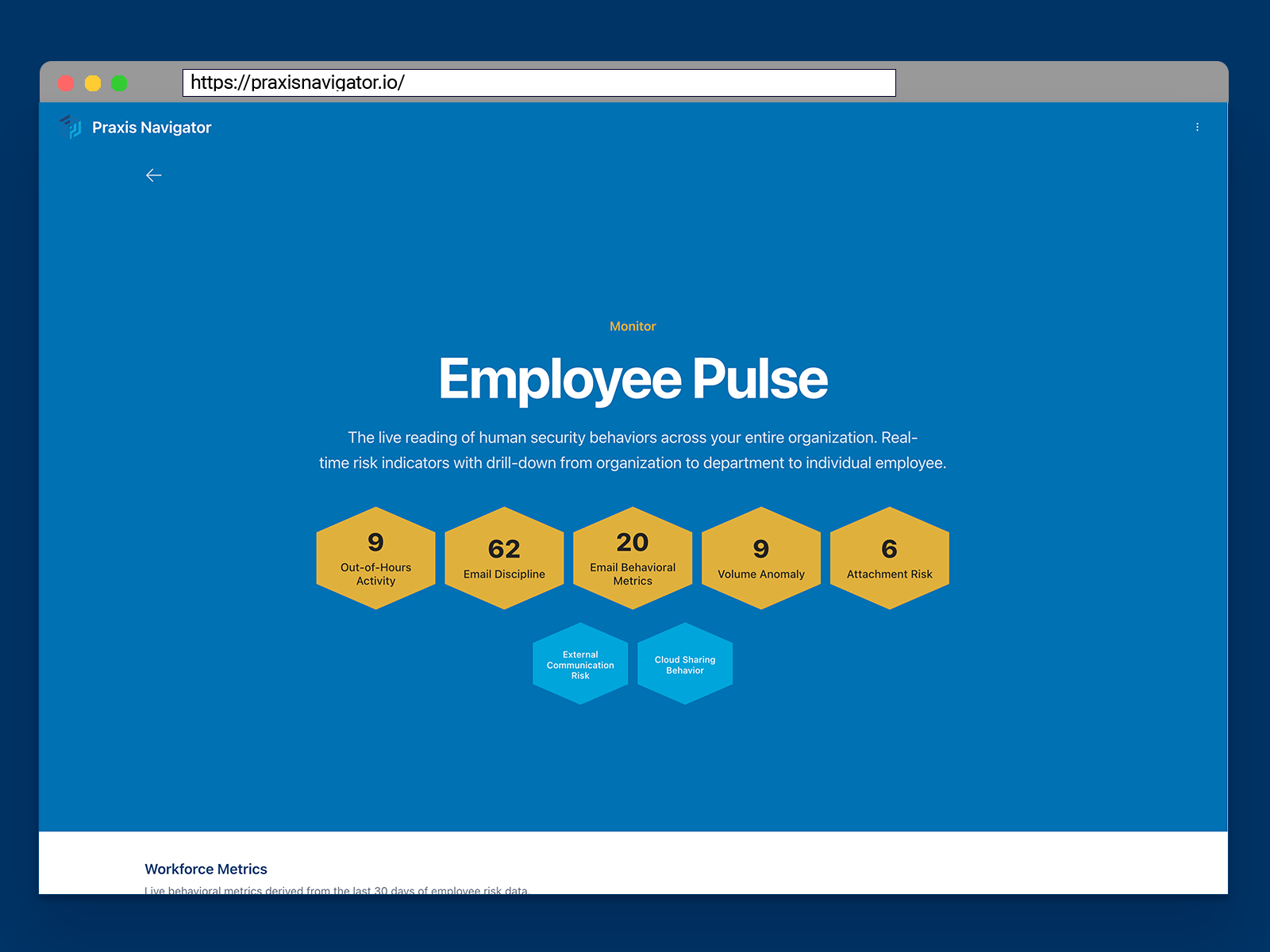
Task: Click the Praxis Navigator logo icon
Action: 71,127
